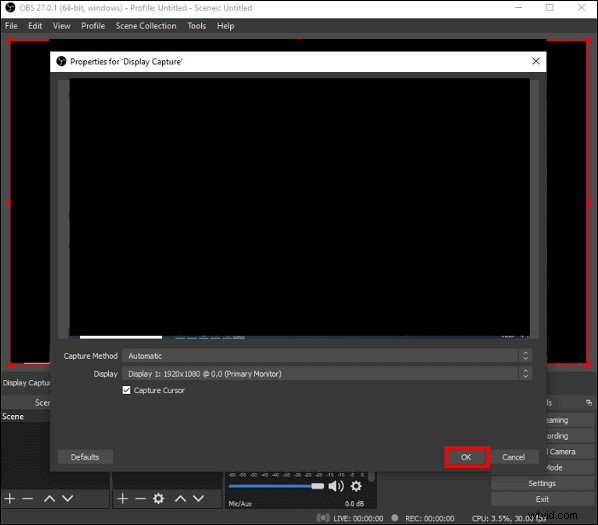
Task: Move scene up in the list
Action: pos(49,498)
